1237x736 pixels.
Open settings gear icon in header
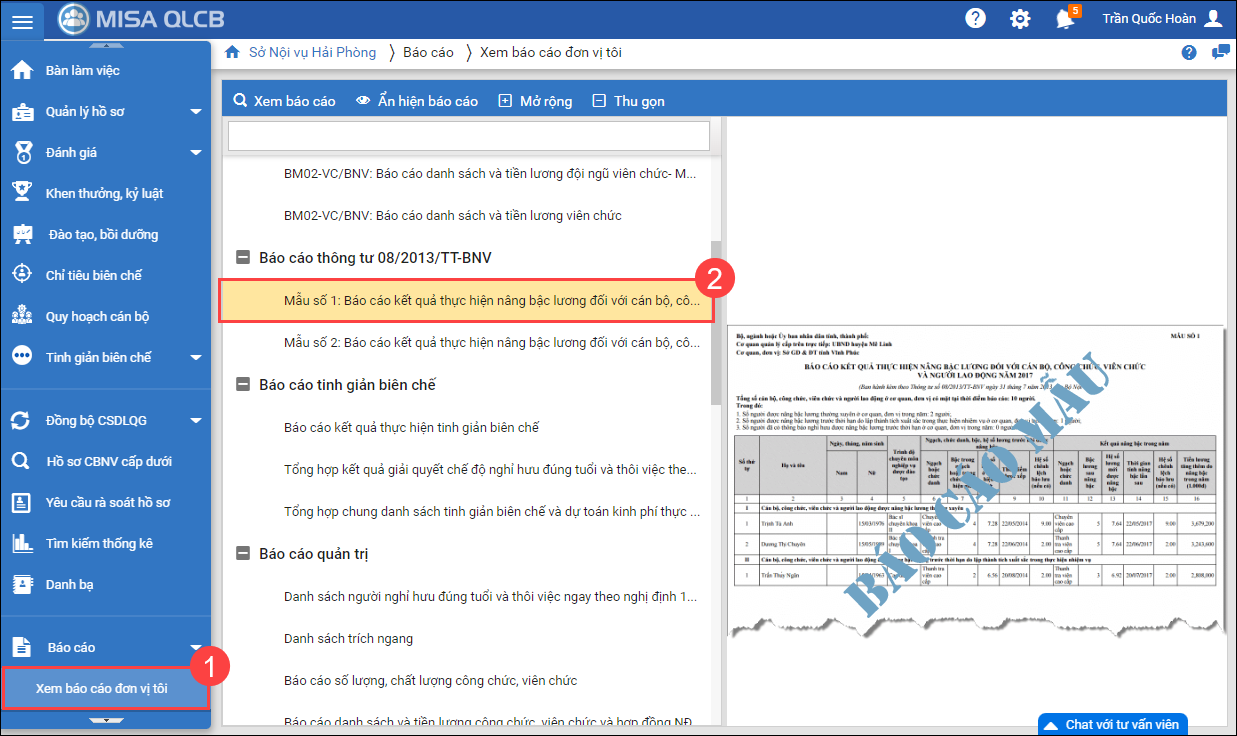[x=1020, y=19]
